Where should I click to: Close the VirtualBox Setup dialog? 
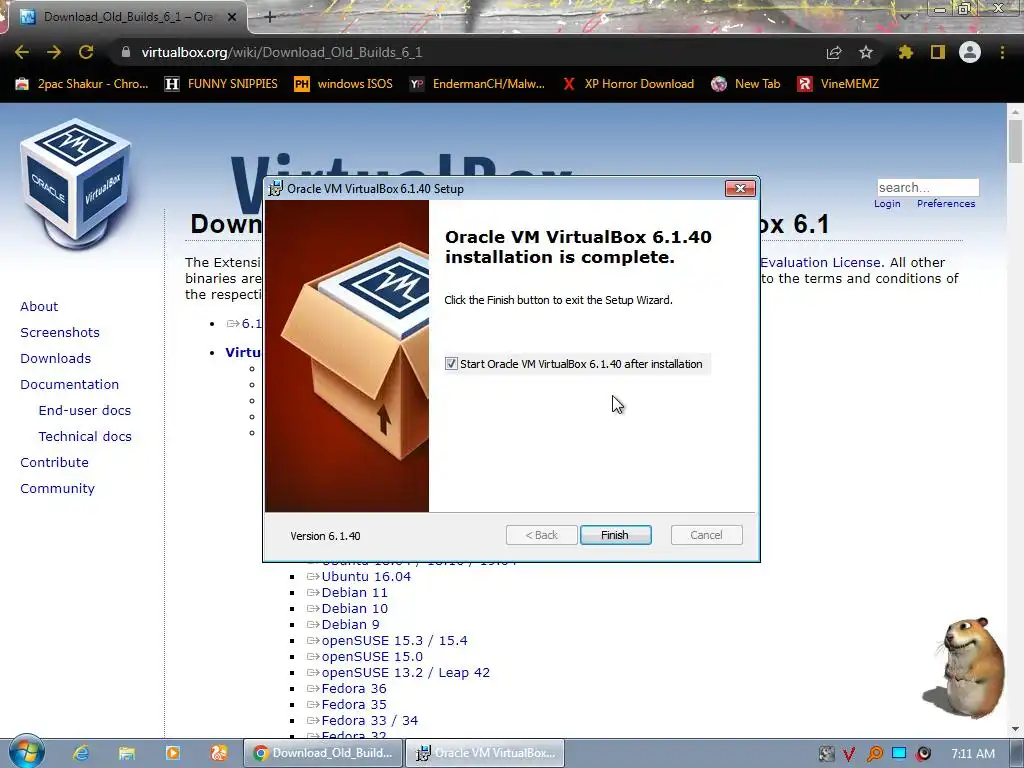(x=740, y=188)
